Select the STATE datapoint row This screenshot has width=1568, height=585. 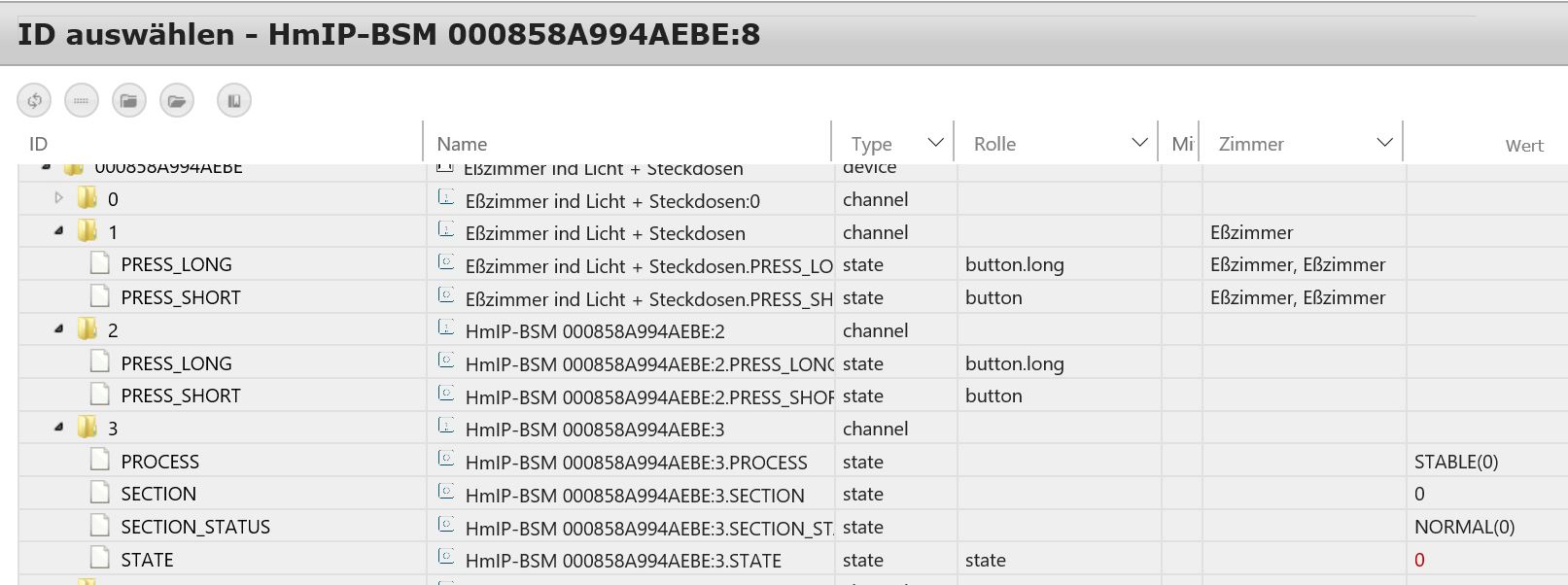pyautogui.click(x=147, y=560)
